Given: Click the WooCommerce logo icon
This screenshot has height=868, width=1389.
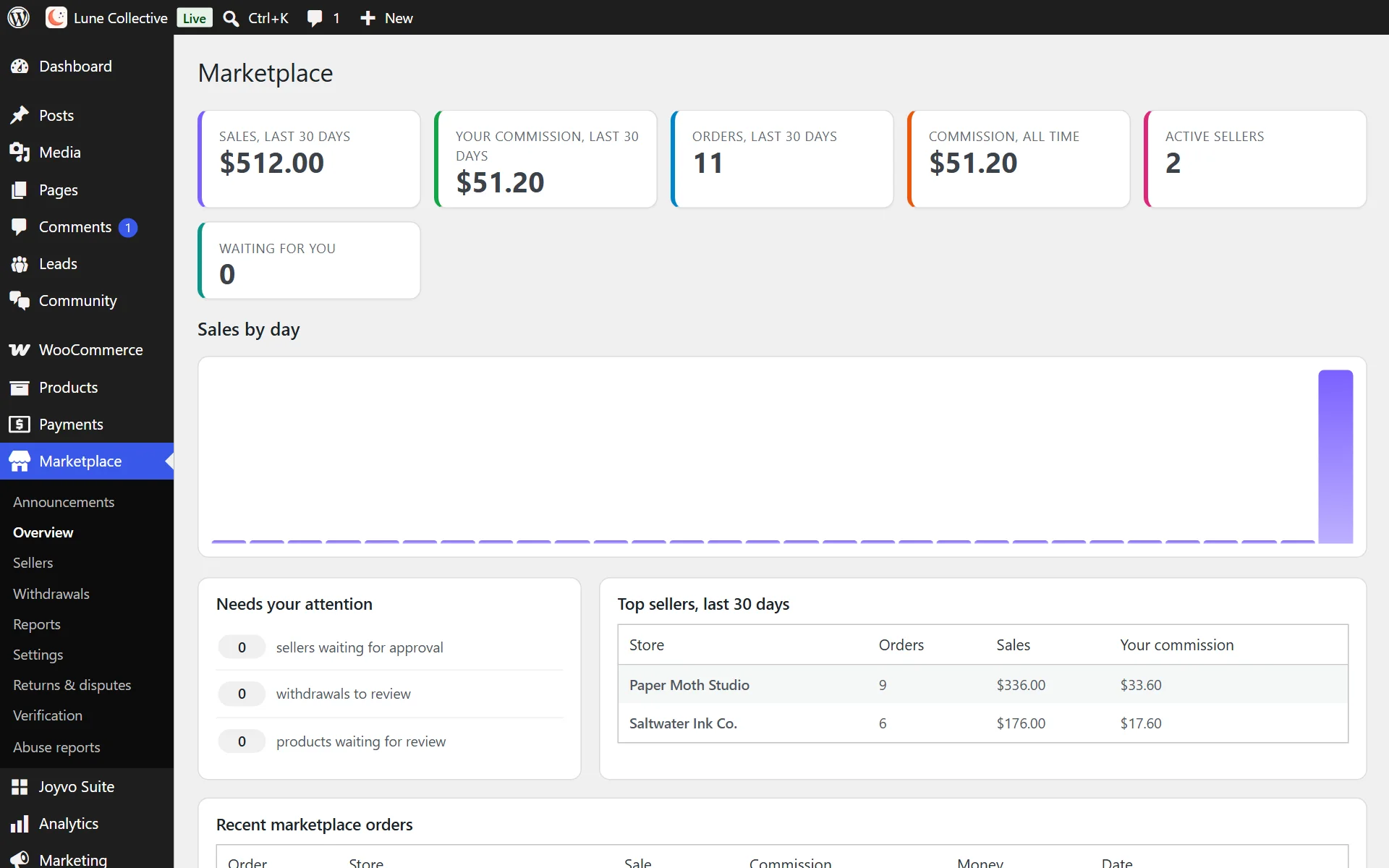Looking at the screenshot, I should [x=20, y=350].
